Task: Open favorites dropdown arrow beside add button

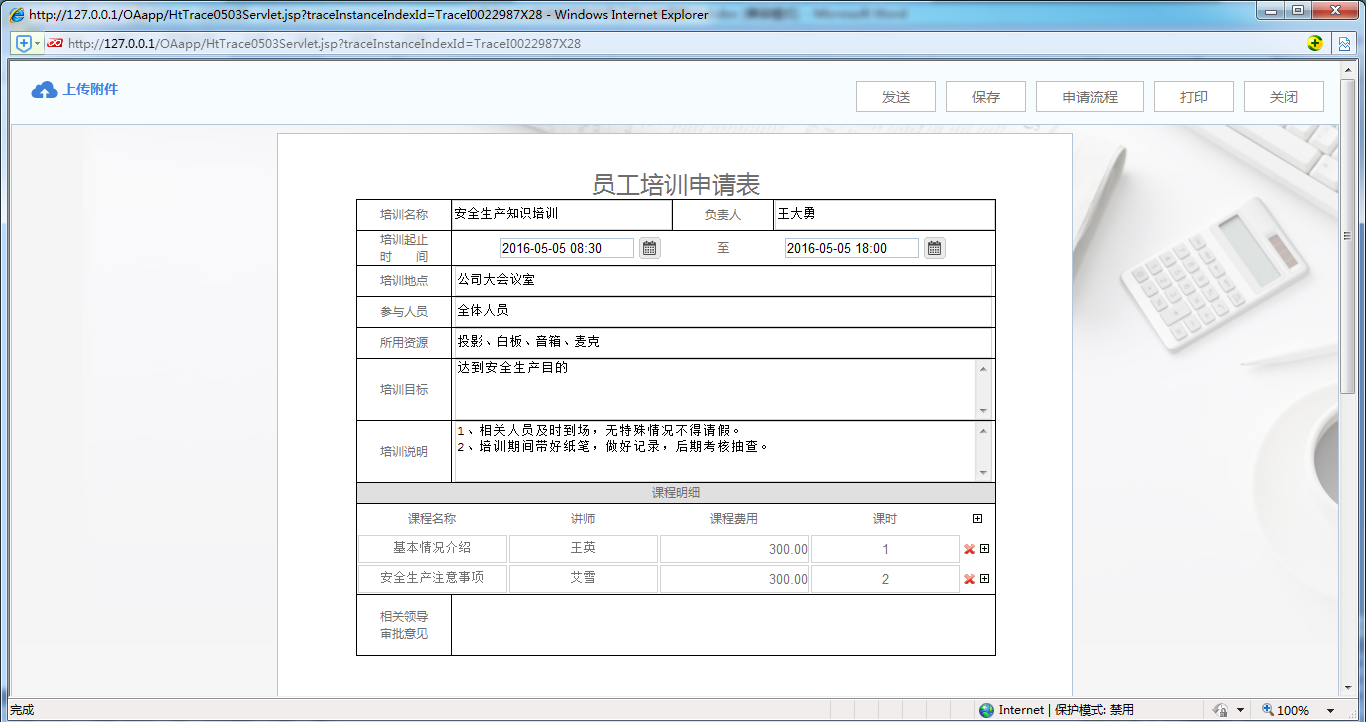Action: [x=37, y=44]
